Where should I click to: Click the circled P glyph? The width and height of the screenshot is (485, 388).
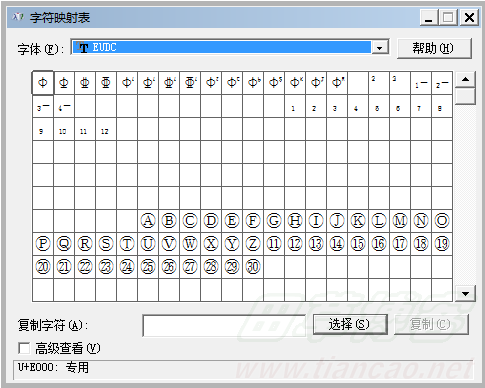click(x=43, y=244)
